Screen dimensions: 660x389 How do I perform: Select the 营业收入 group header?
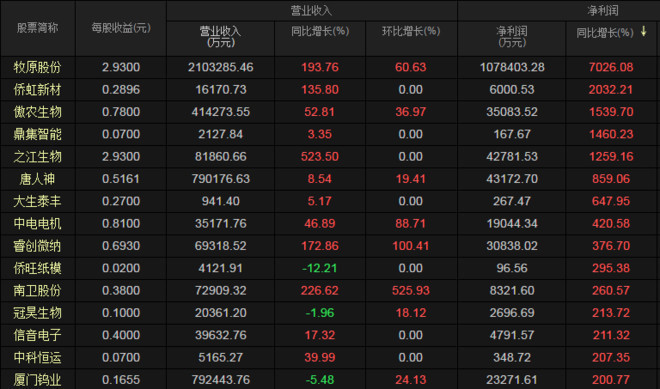[311, 11]
